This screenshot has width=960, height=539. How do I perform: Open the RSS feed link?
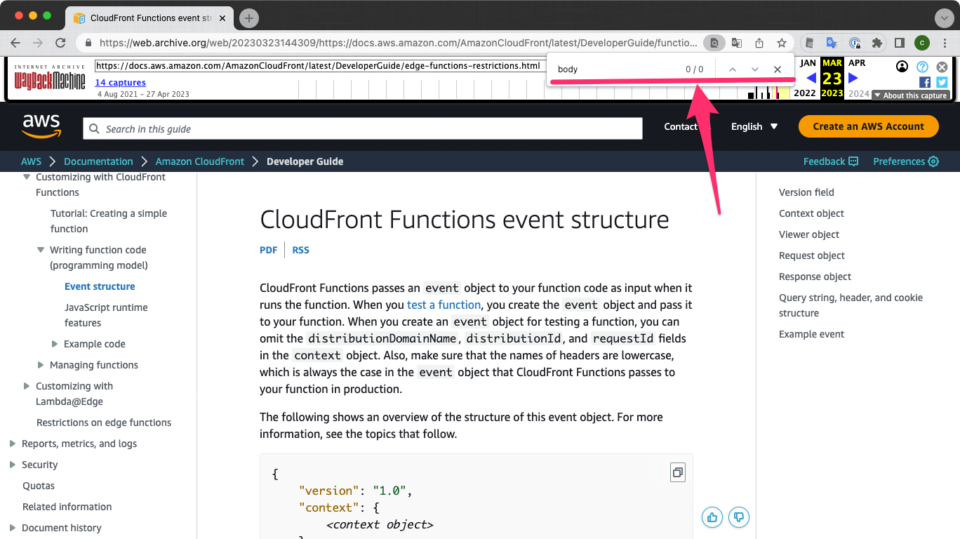pyautogui.click(x=300, y=250)
